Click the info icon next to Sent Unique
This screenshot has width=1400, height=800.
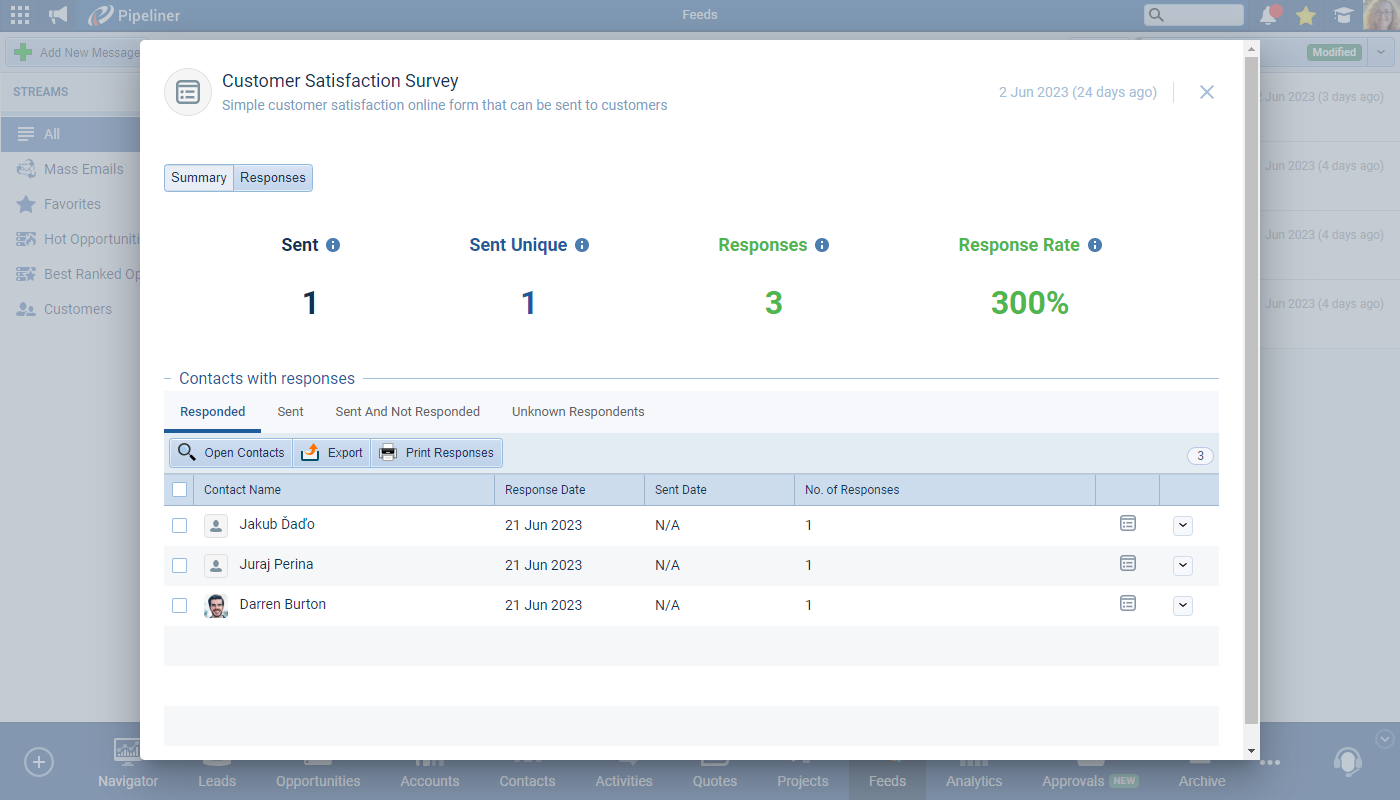582,245
